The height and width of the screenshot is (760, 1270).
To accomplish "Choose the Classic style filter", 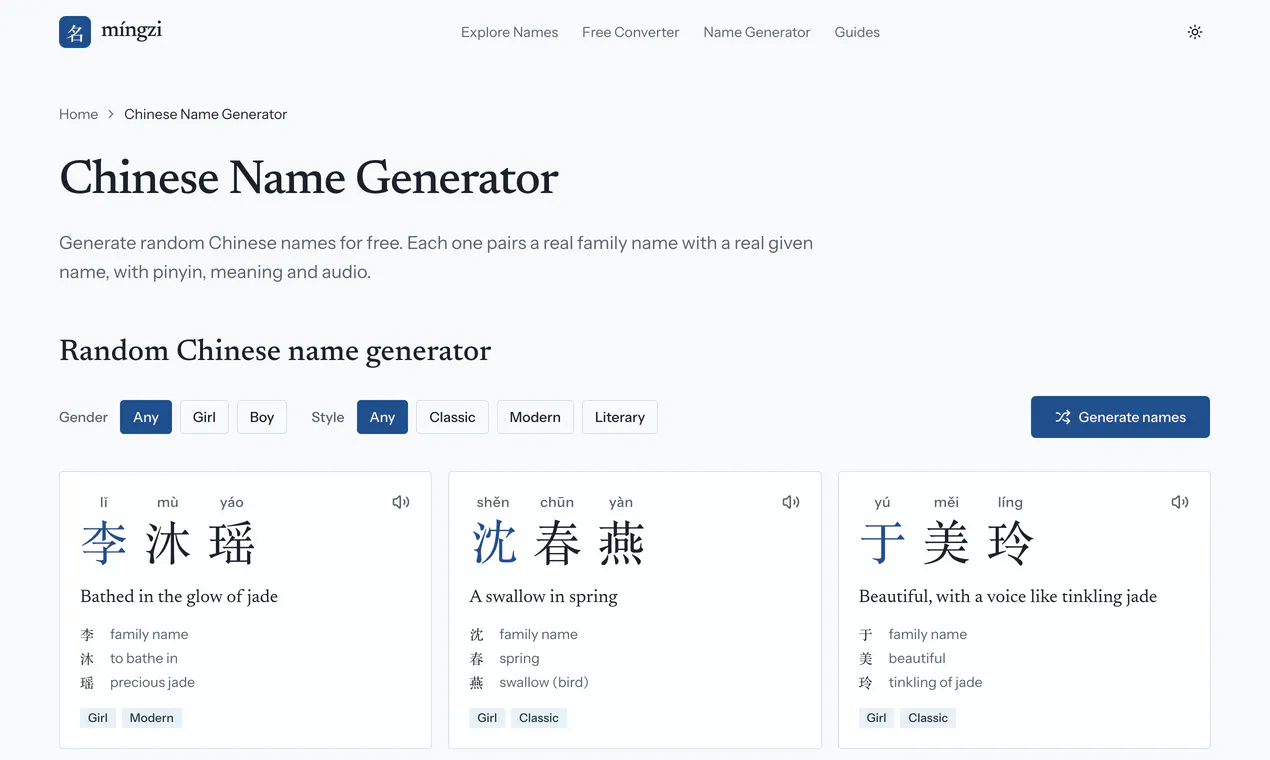I will coord(452,417).
